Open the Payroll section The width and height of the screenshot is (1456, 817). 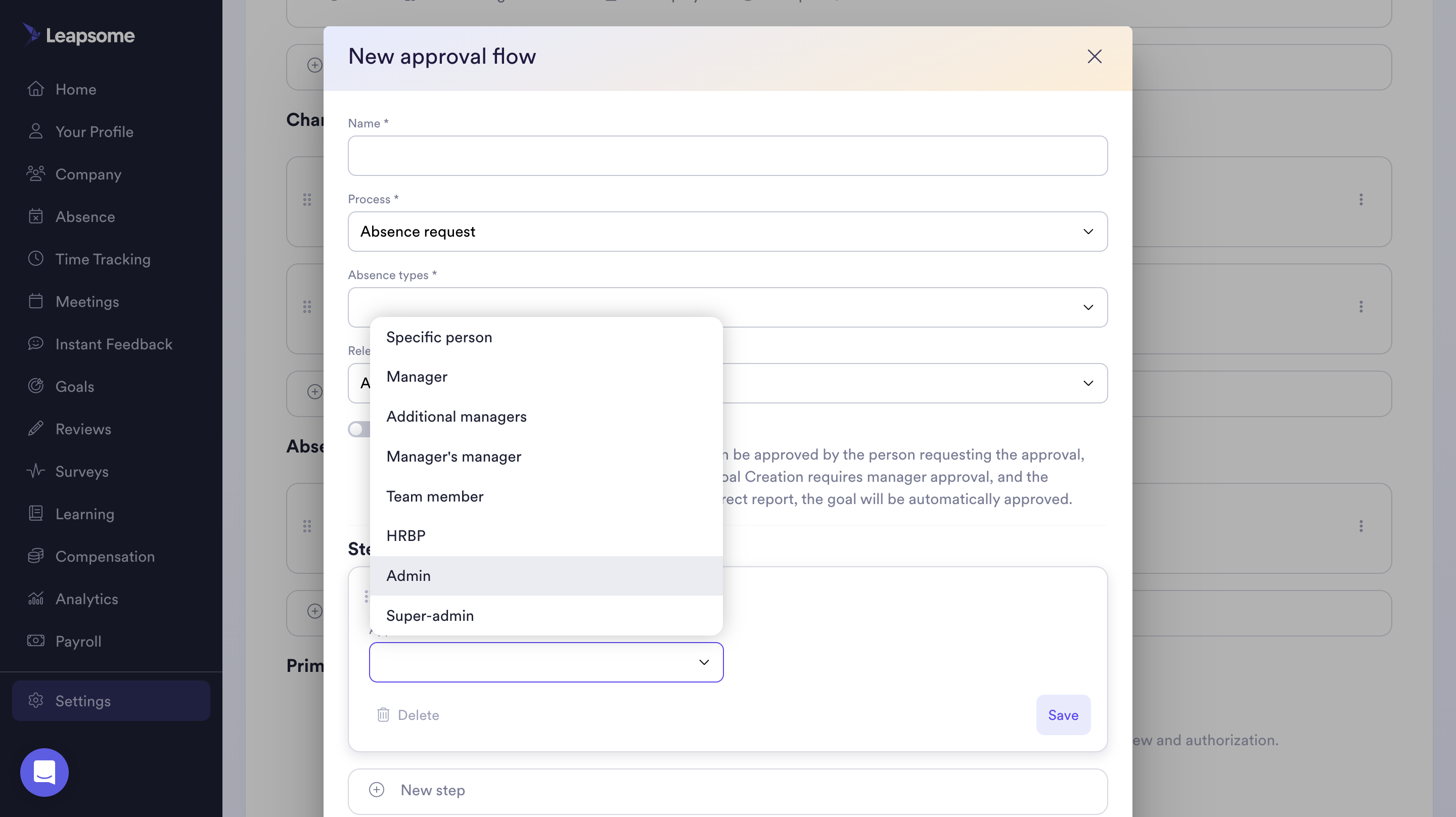[78, 641]
